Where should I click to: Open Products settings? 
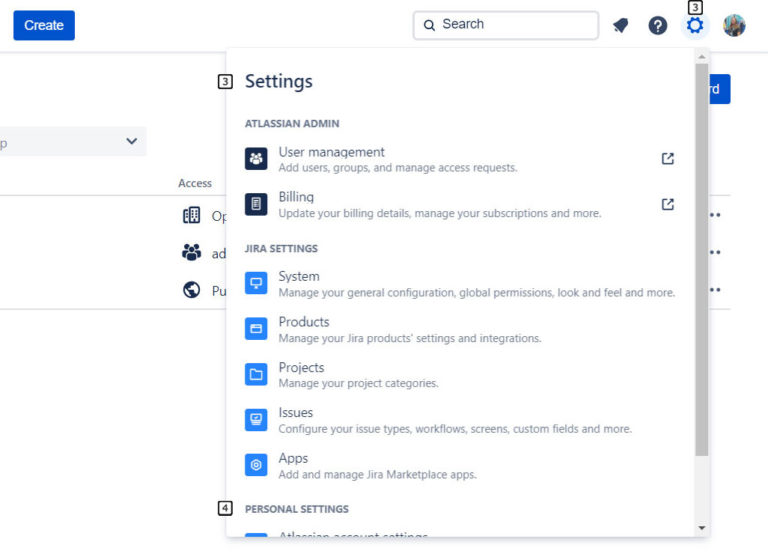click(x=460, y=329)
